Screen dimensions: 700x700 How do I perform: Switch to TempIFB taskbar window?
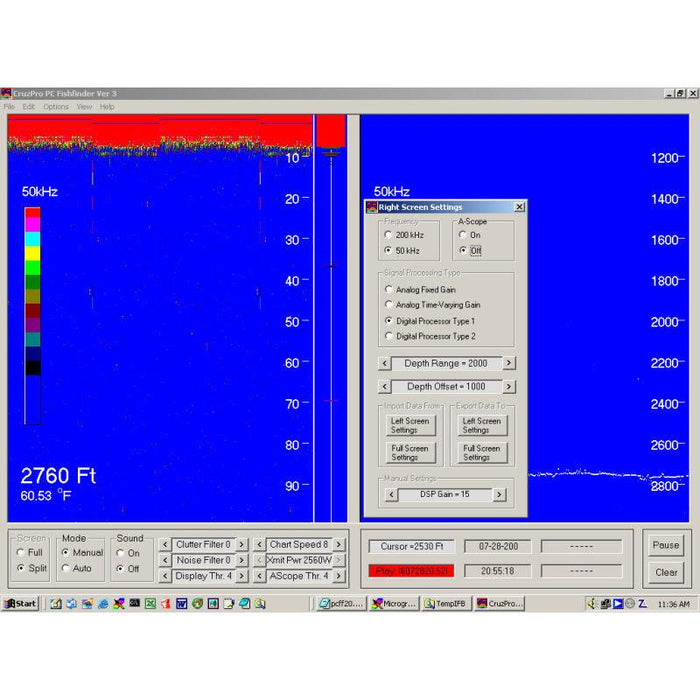pyautogui.click(x=446, y=604)
